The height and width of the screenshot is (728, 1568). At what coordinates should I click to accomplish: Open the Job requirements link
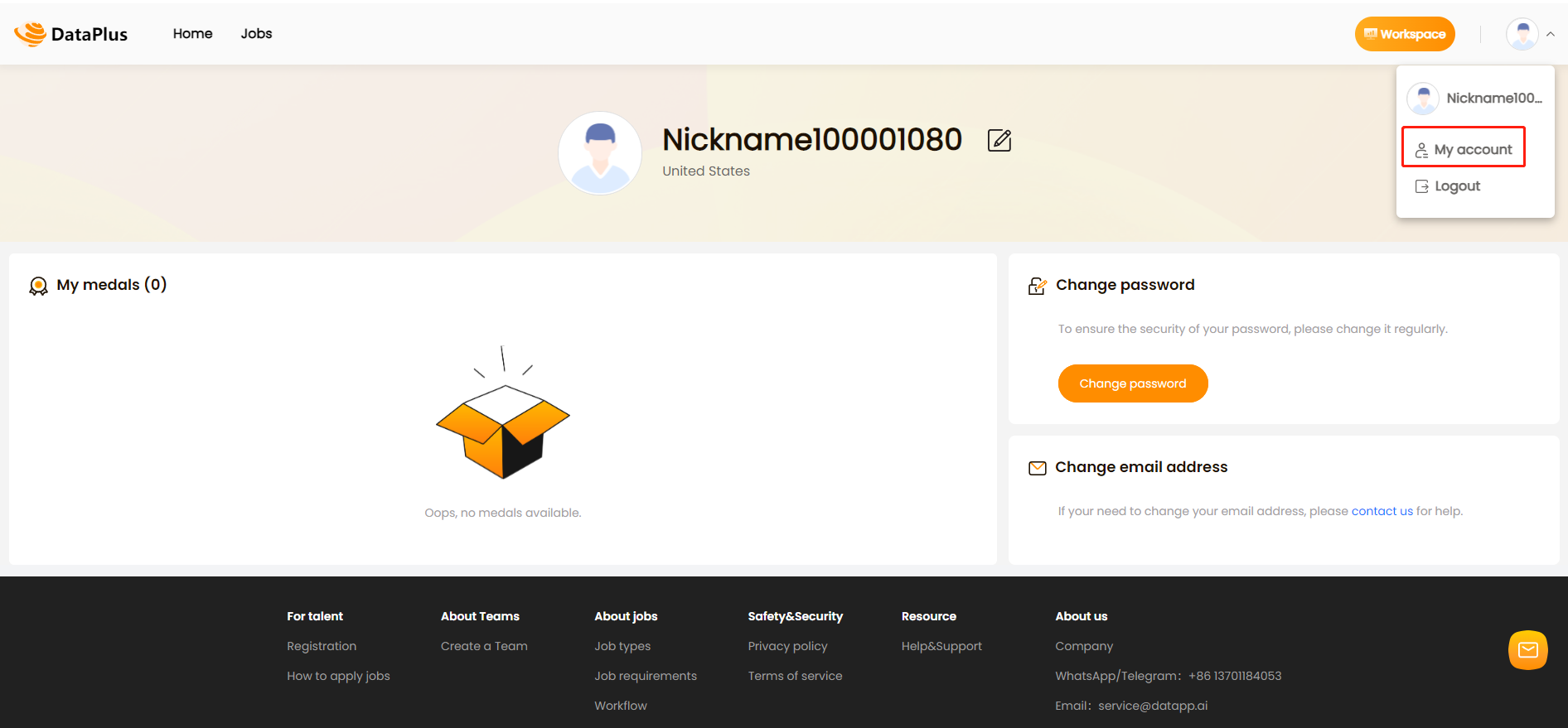646,676
